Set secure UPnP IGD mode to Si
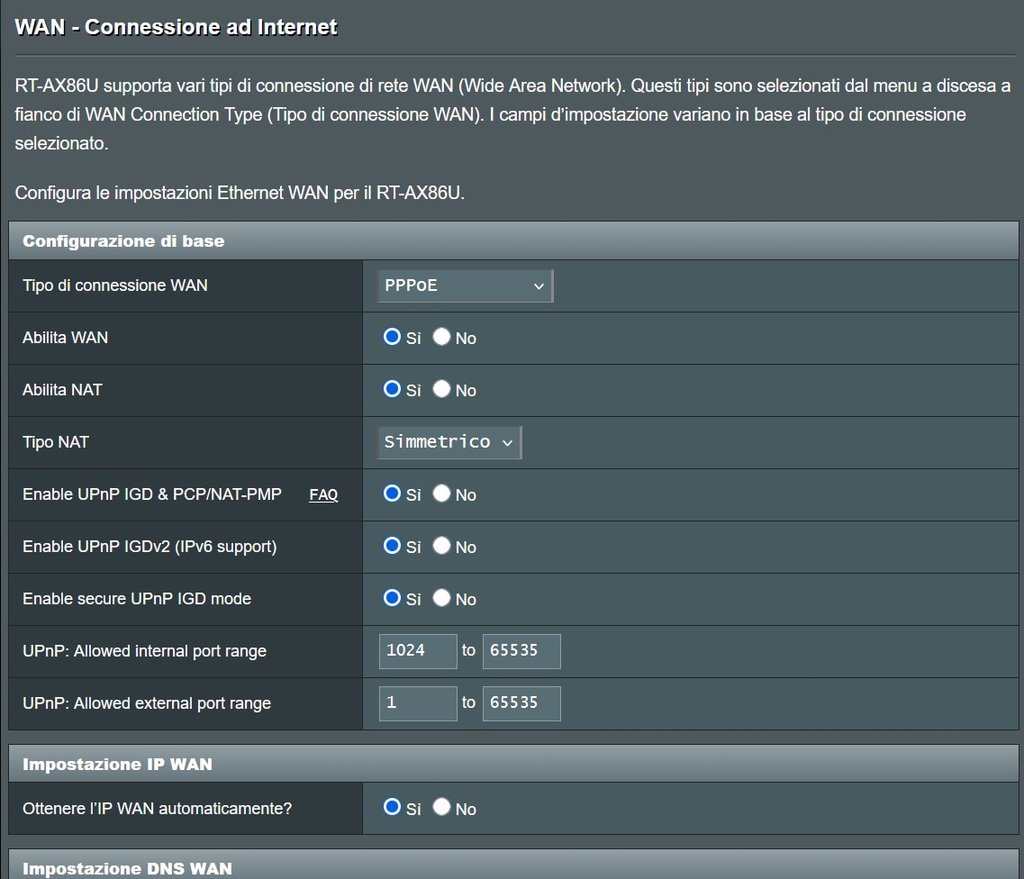The height and width of the screenshot is (879, 1024). [392, 598]
